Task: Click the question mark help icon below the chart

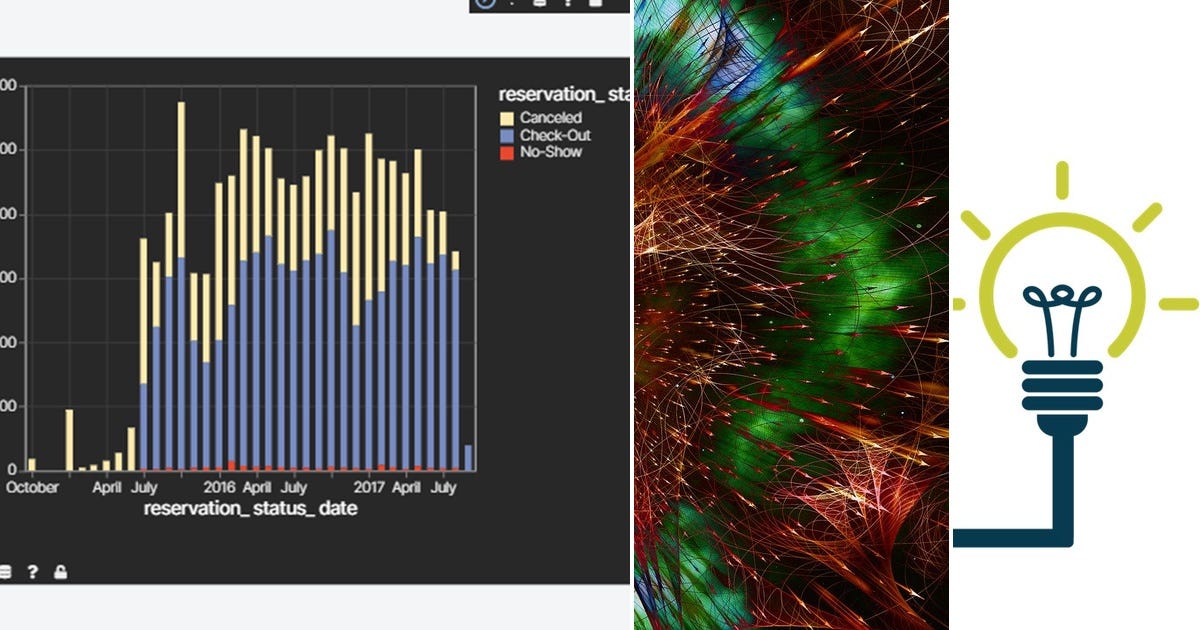Action: tap(32, 572)
